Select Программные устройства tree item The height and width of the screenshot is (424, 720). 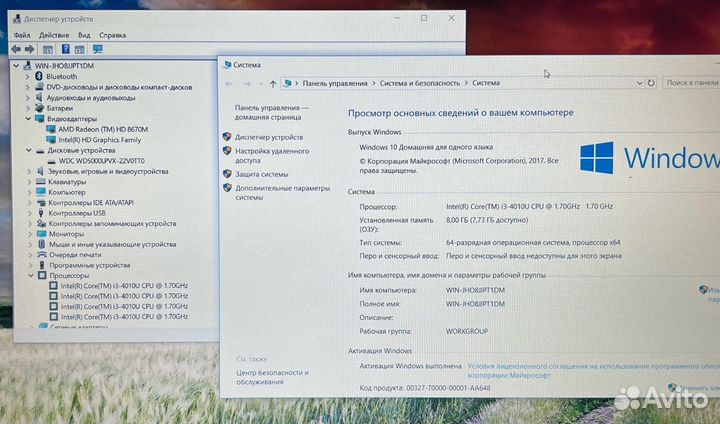(90, 265)
